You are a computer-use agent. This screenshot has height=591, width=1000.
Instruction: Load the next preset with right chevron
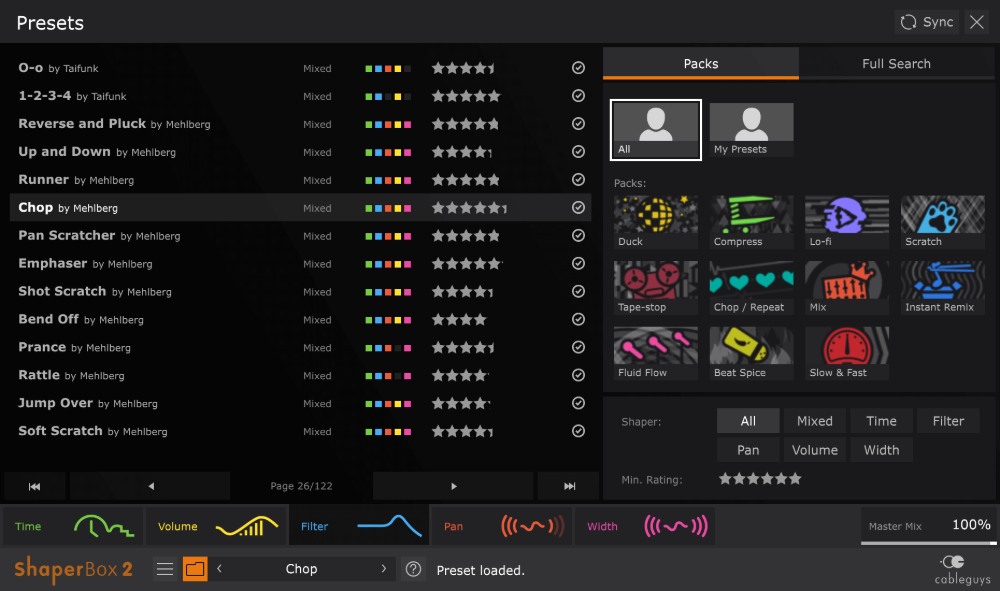tap(383, 569)
